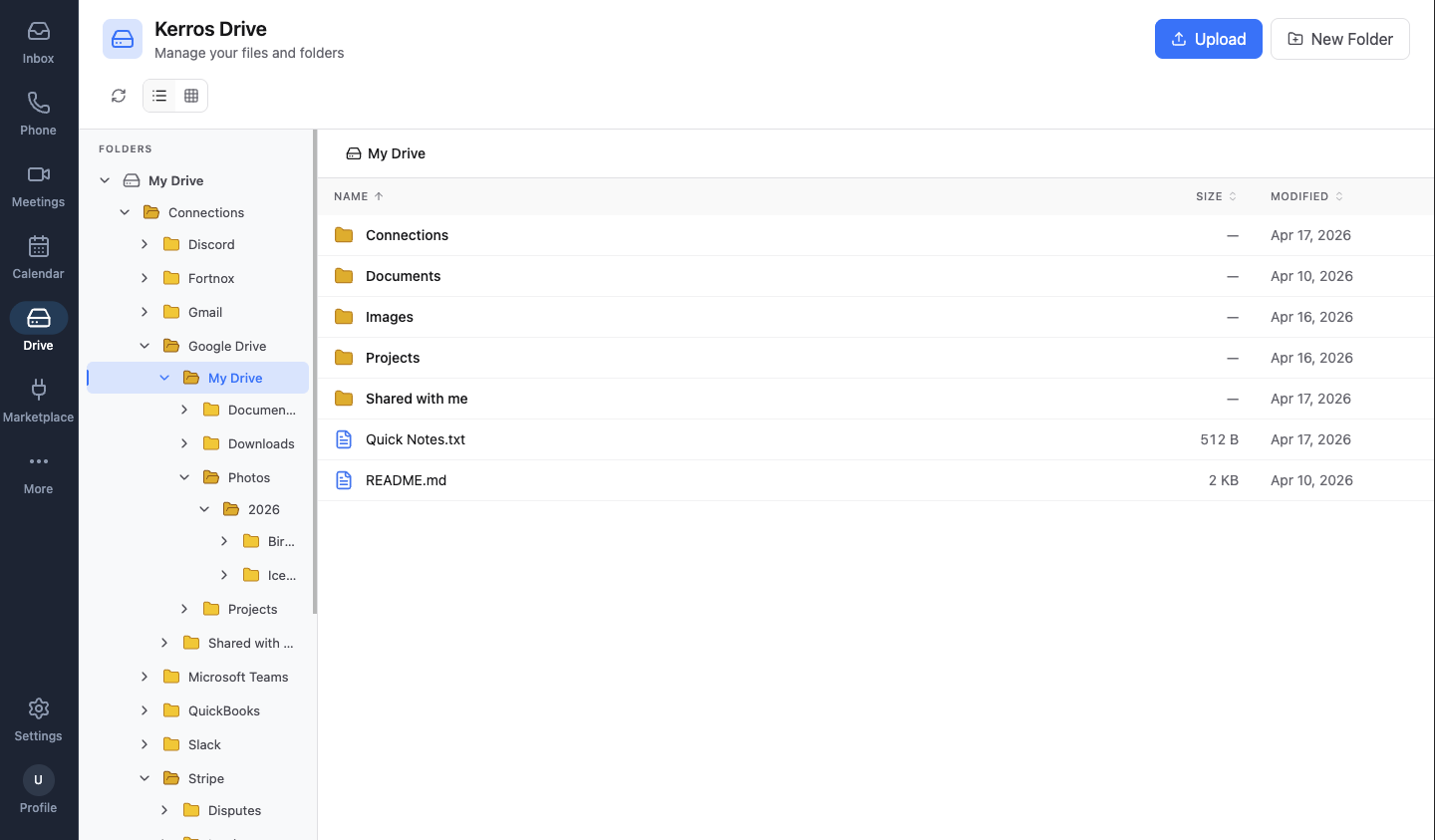Viewport: 1435px width, 840px height.
Task: Click the refresh icon above the folder tree
Action: click(119, 95)
